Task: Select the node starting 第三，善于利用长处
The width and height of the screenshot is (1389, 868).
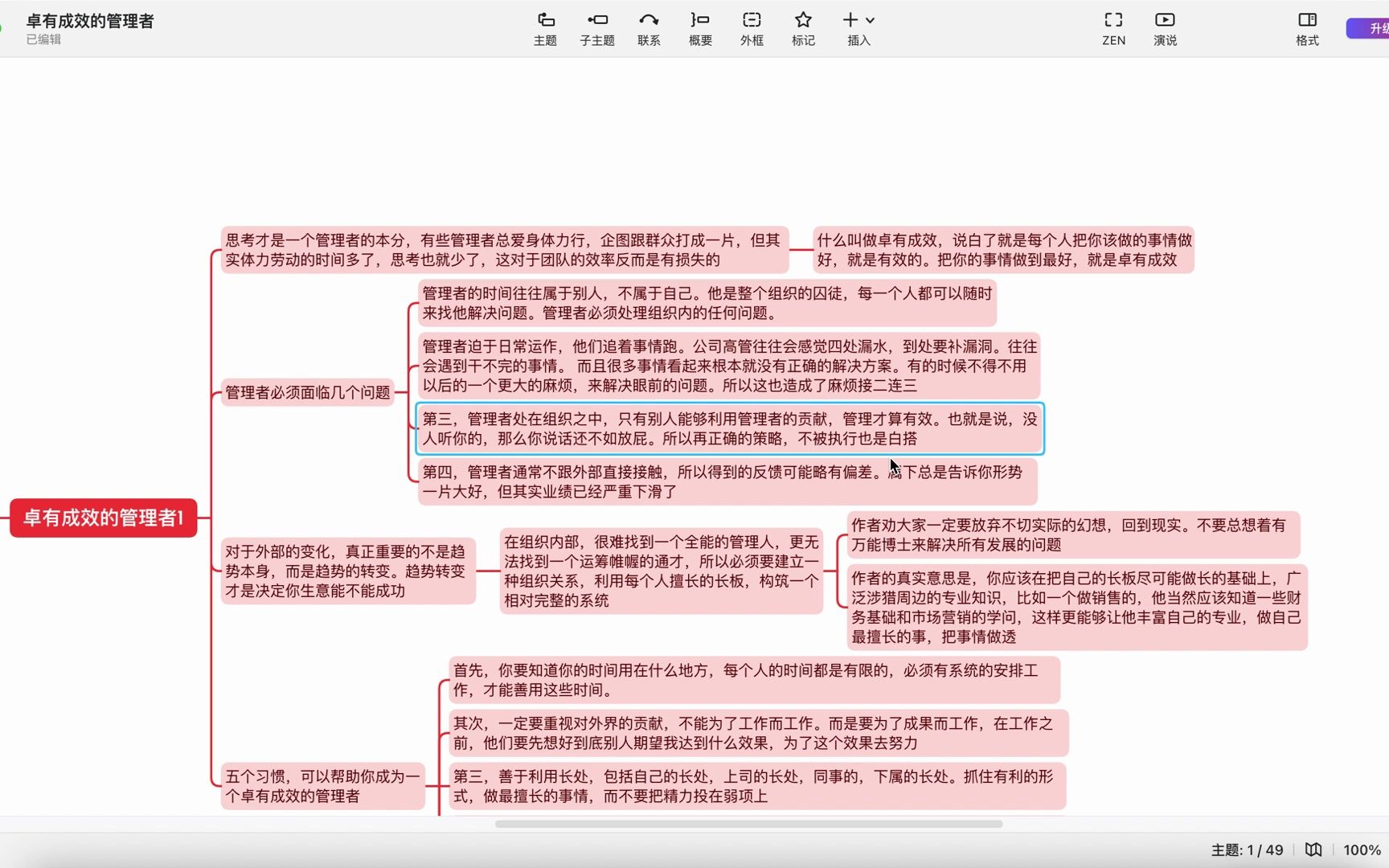Action: (757, 786)
